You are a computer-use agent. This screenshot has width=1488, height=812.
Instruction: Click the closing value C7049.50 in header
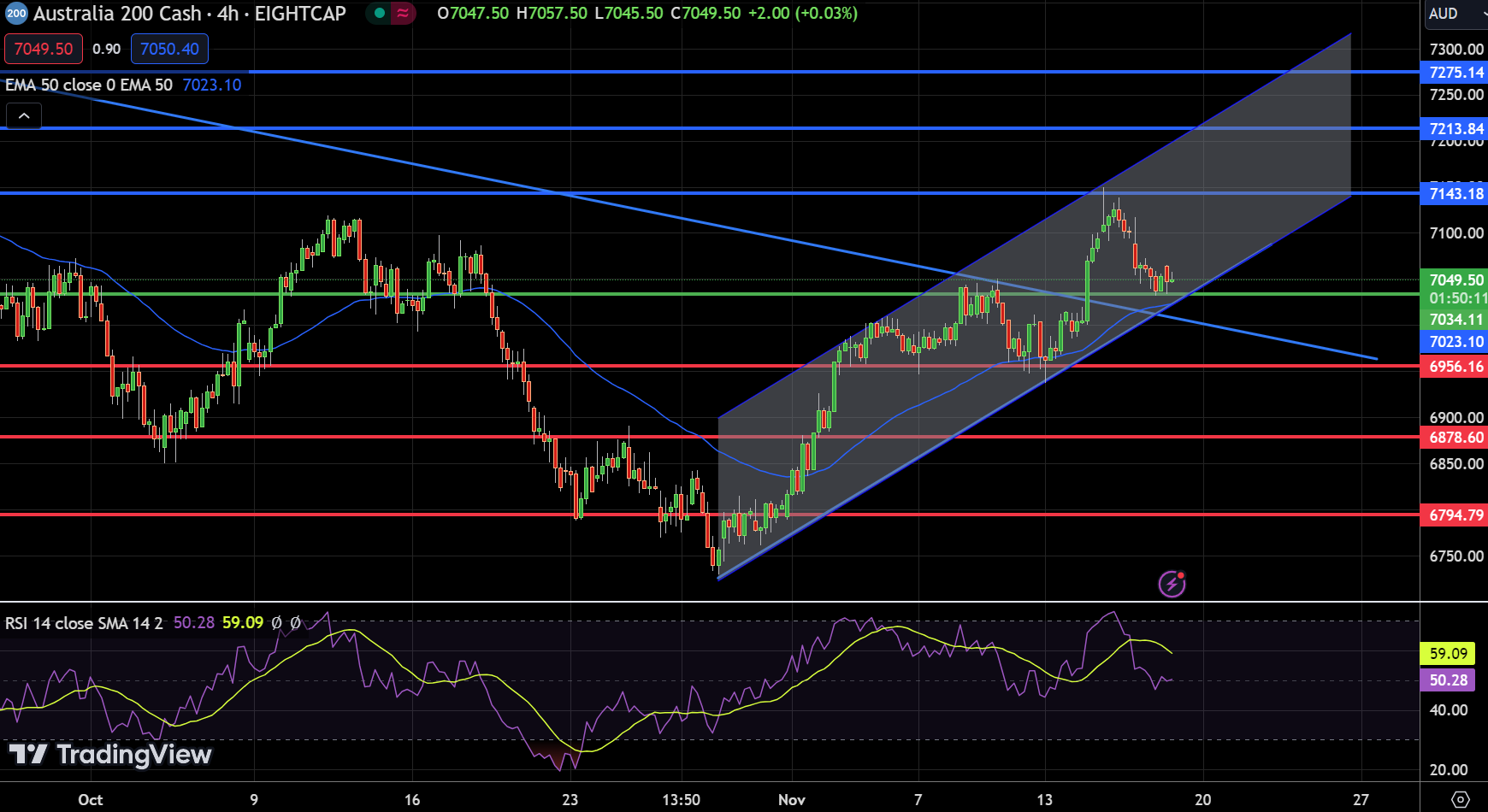[706, 14]
